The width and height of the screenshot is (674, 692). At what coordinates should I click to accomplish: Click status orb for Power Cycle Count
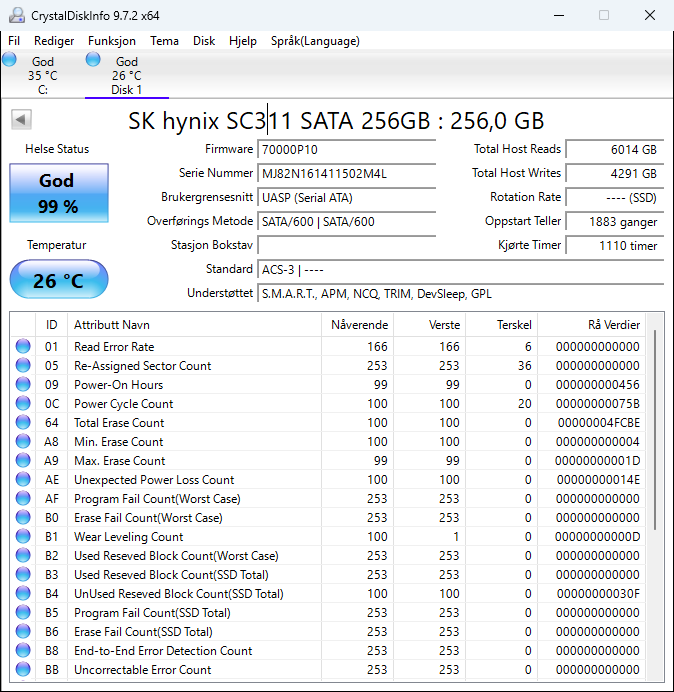click(23, 403)
